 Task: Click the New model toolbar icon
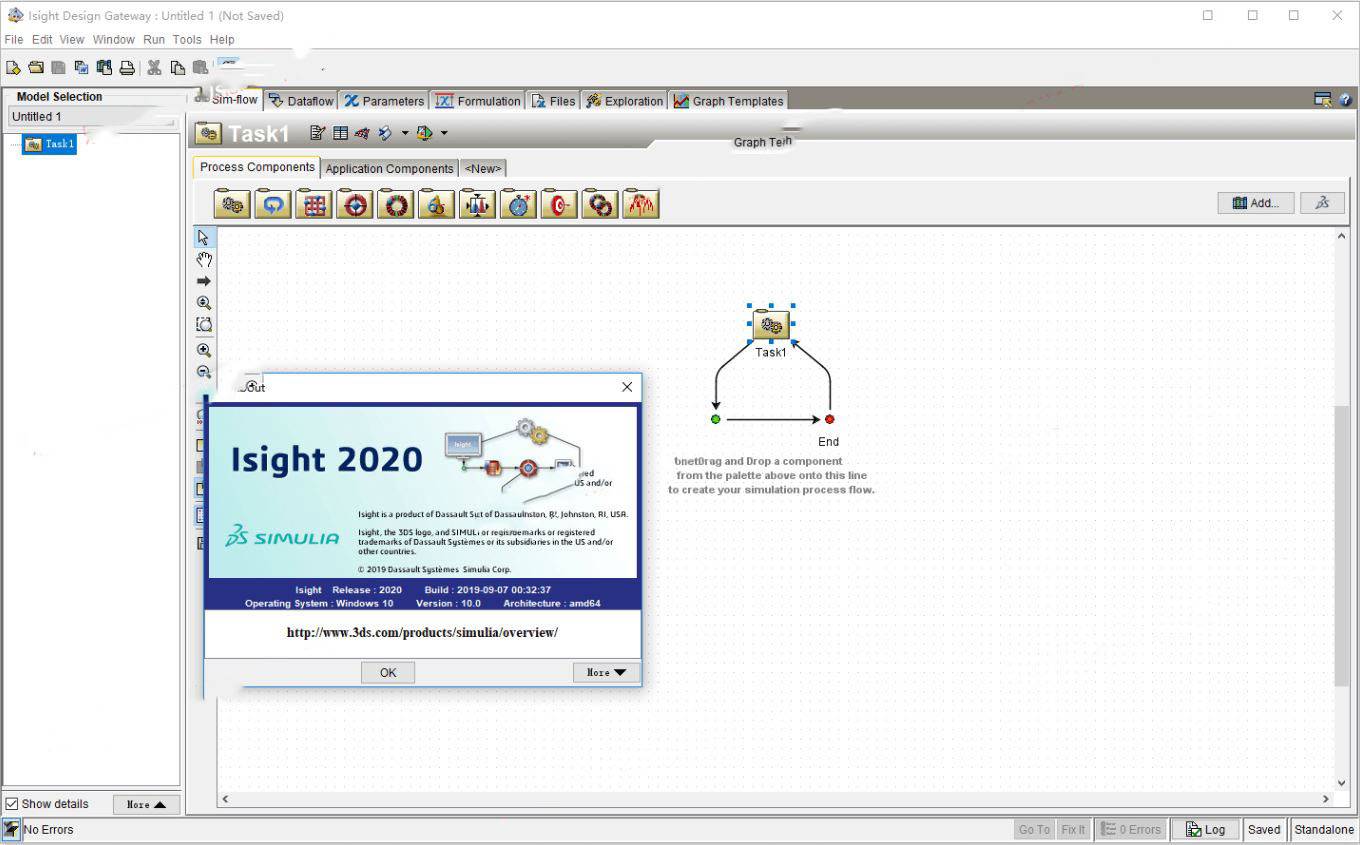click(x=13, y=68)
